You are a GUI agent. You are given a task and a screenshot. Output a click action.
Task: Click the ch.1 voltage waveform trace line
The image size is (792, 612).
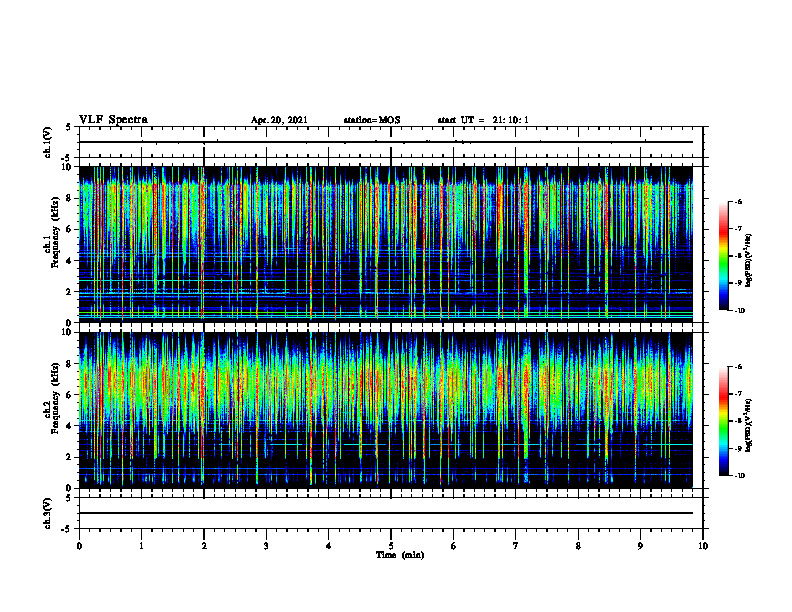386,142
